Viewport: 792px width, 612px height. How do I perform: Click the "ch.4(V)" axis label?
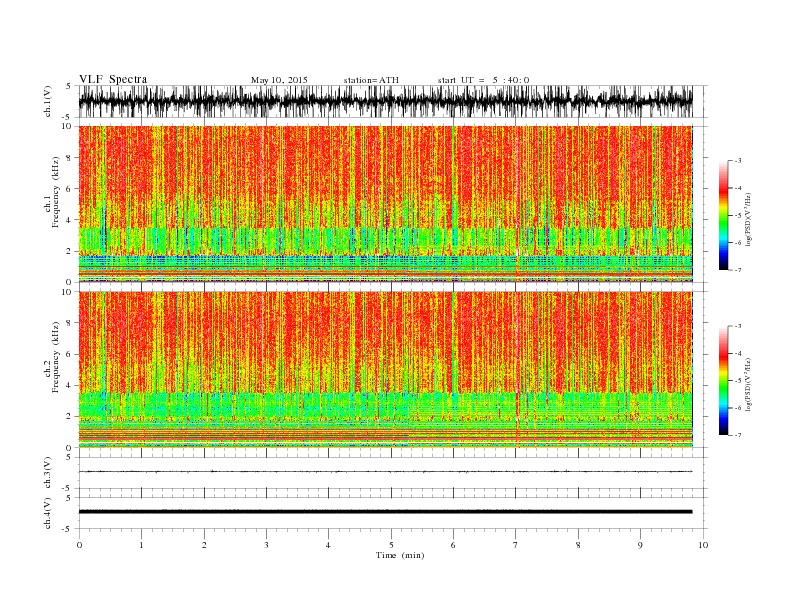coord(48,513)
